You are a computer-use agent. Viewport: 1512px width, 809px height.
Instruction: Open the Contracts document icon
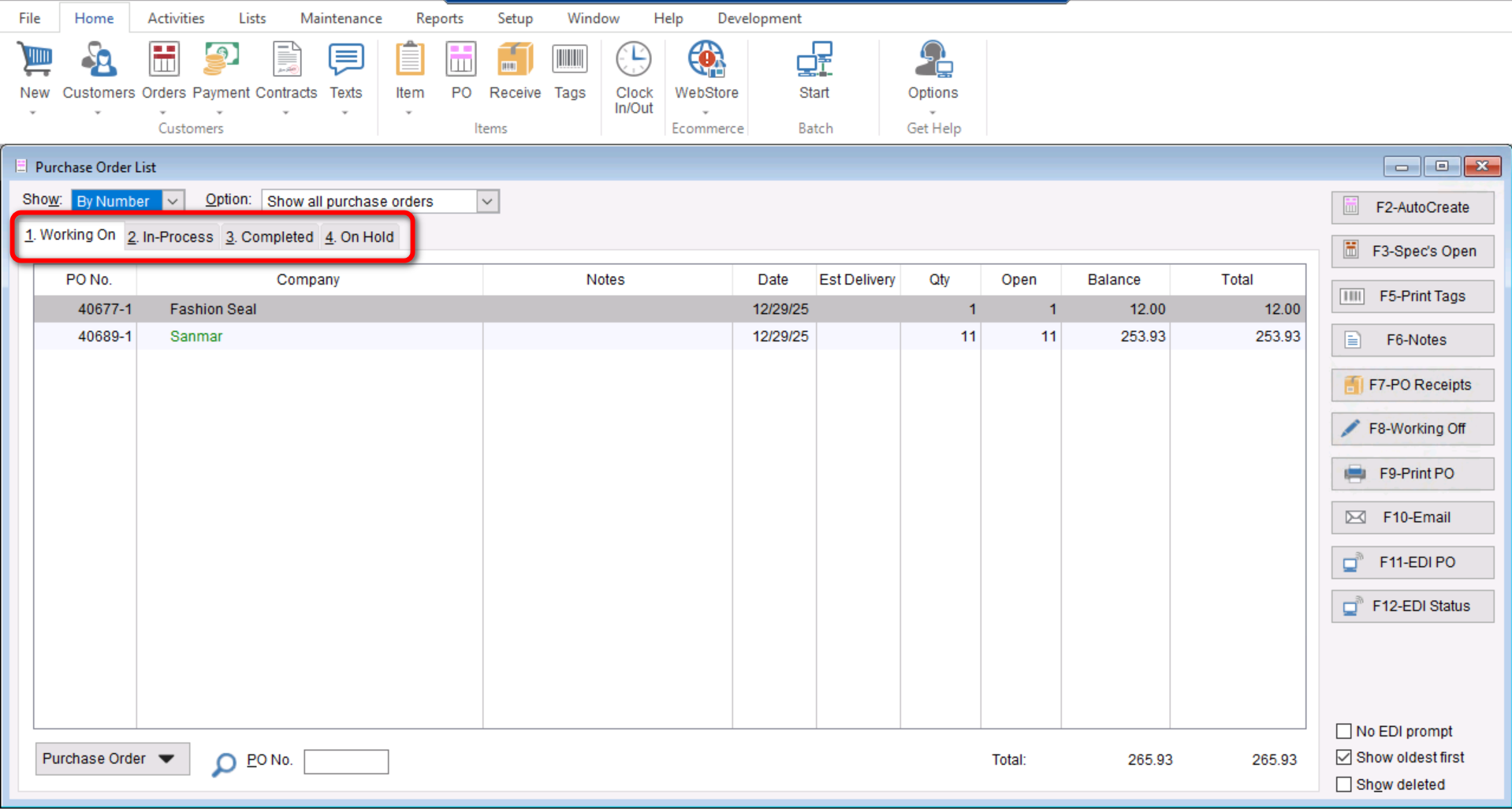(x=286, y=61)
